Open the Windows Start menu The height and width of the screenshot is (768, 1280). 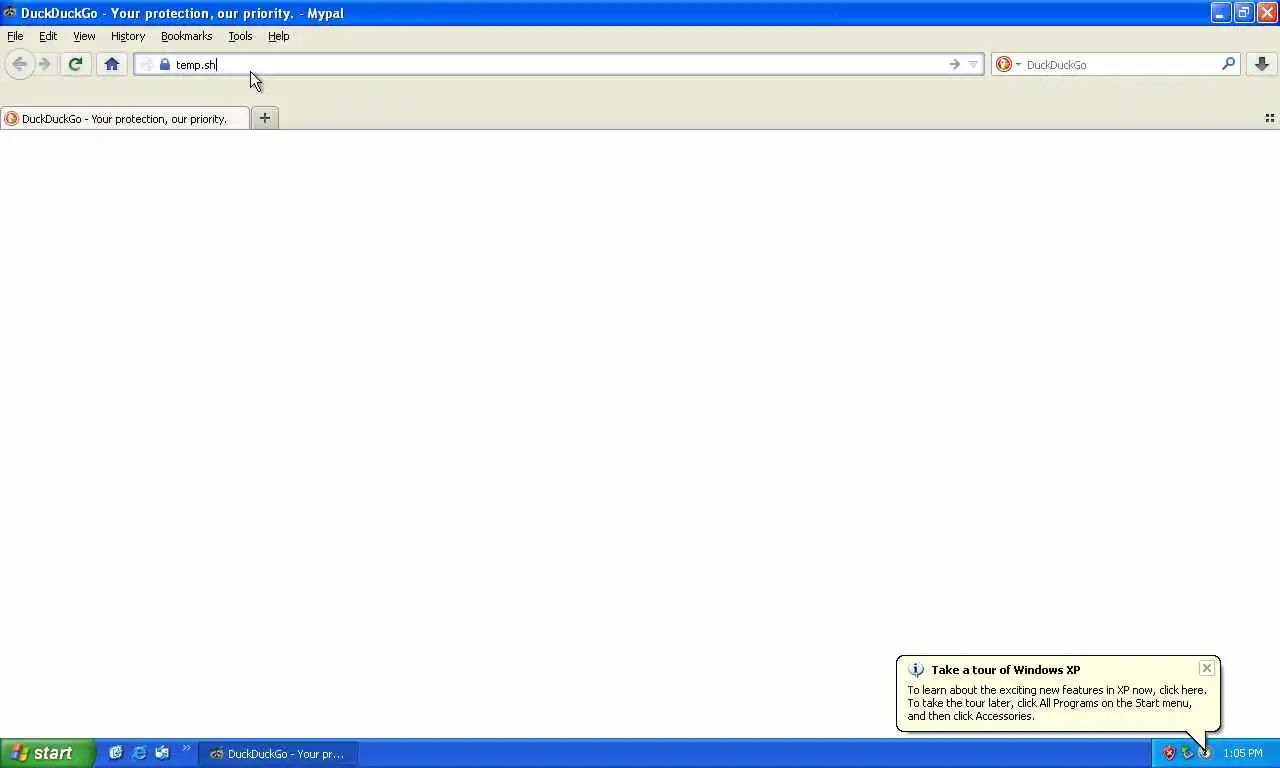tap(47, 753)
